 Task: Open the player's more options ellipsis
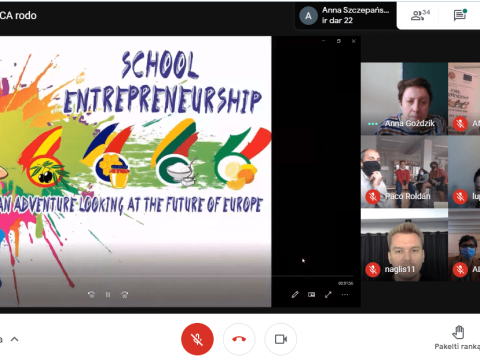coord(345,295)
